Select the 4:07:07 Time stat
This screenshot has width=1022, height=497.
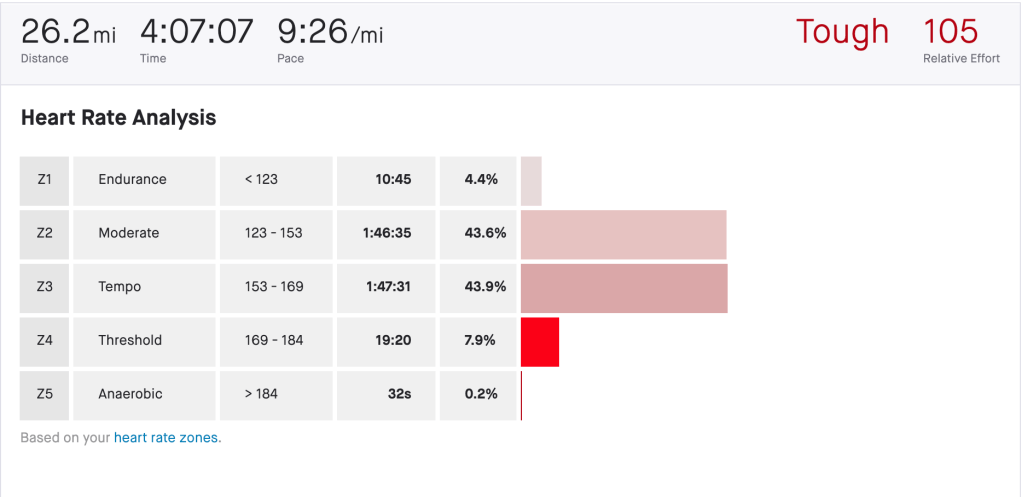click(x=197, y=34)
